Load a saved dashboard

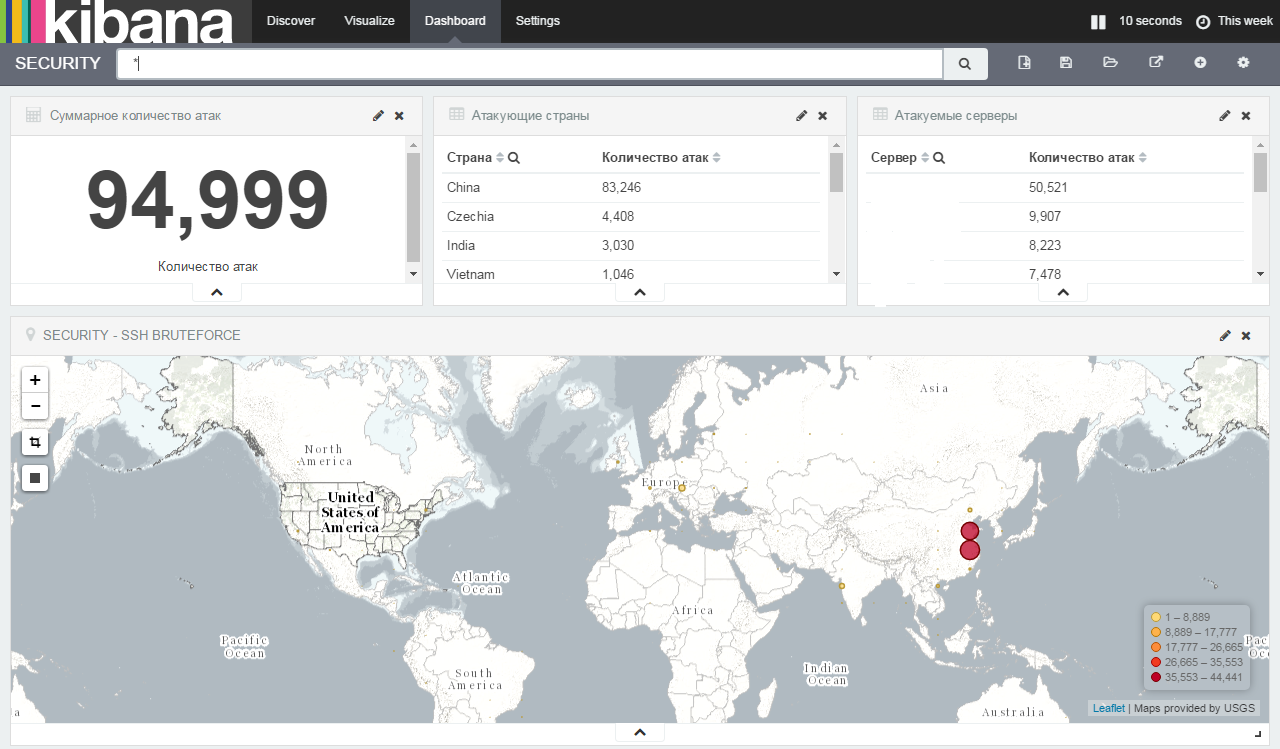[1110, 63]
